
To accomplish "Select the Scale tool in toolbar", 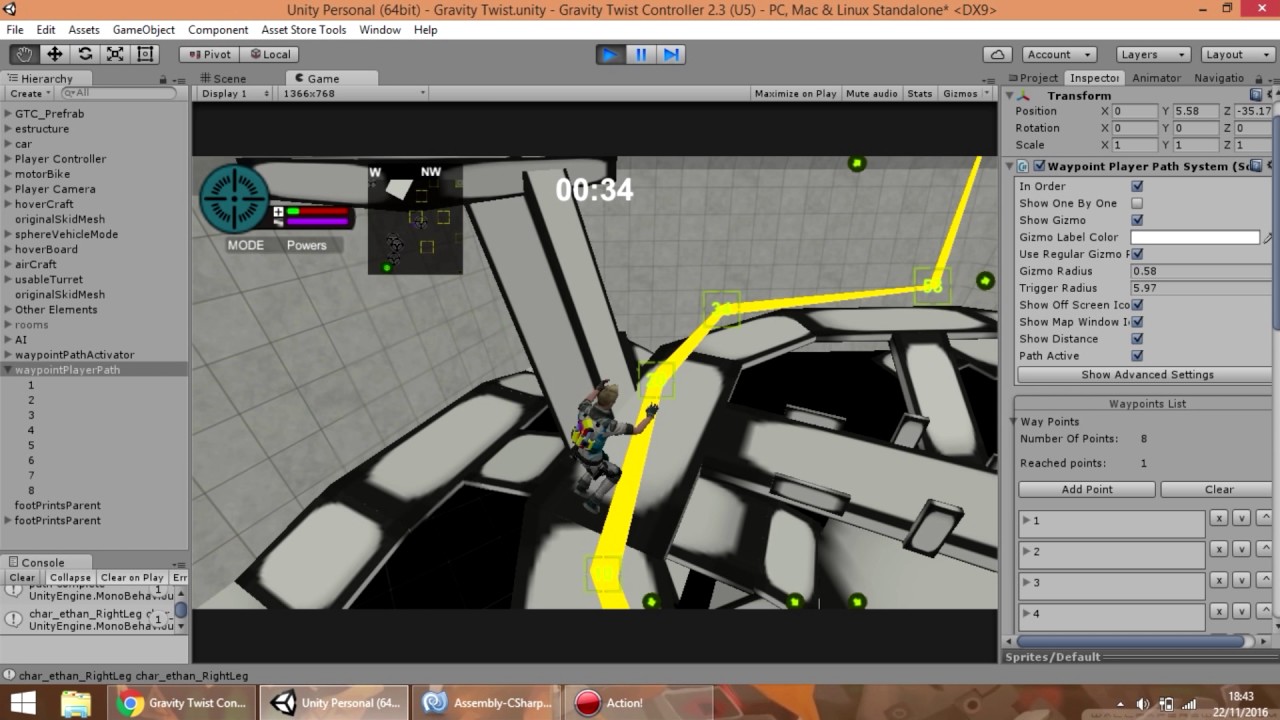I will (x=115, y=54).
